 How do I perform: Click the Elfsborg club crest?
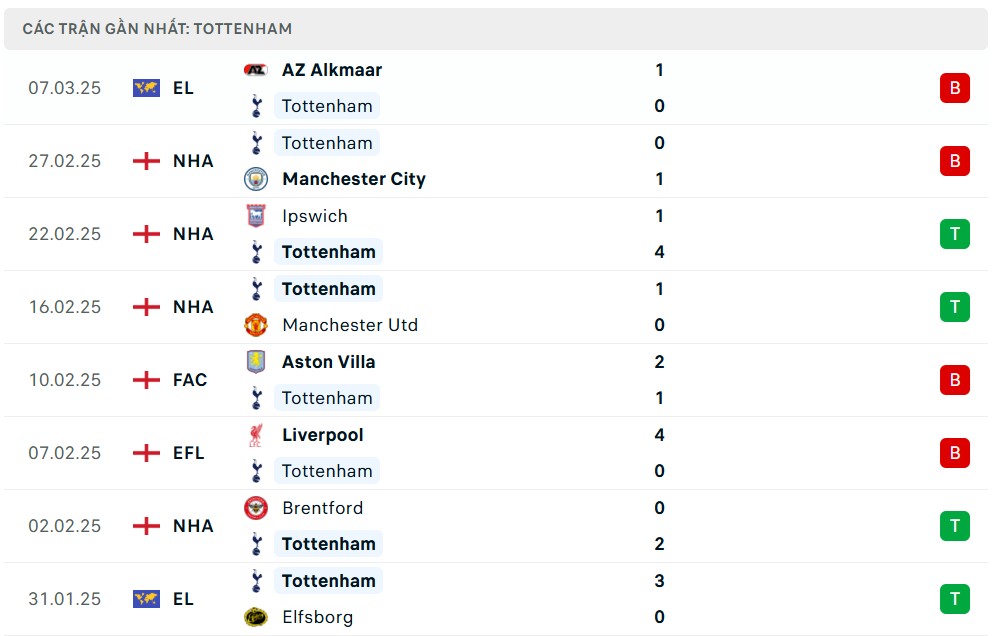[x=256, y=617]
